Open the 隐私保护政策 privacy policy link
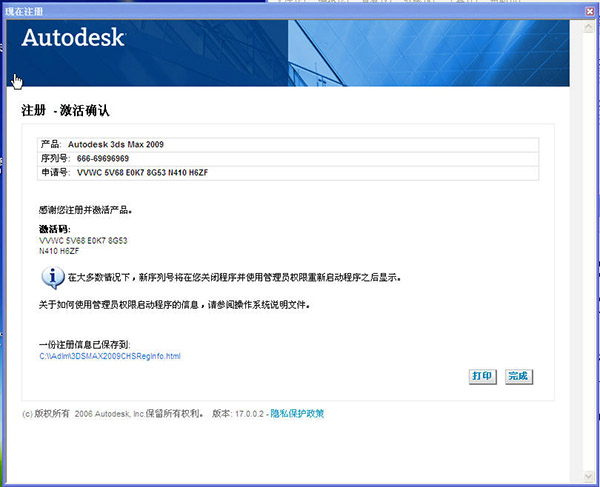 pos(297,414)
